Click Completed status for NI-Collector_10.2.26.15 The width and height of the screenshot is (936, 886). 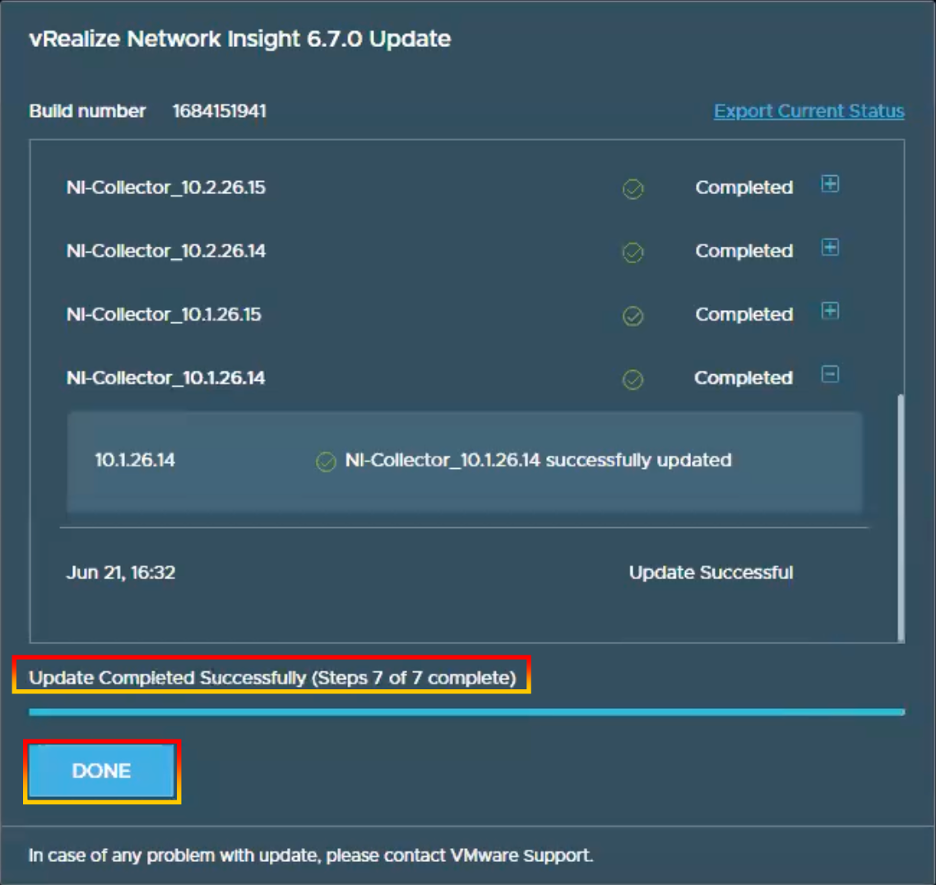click(744, 187)
